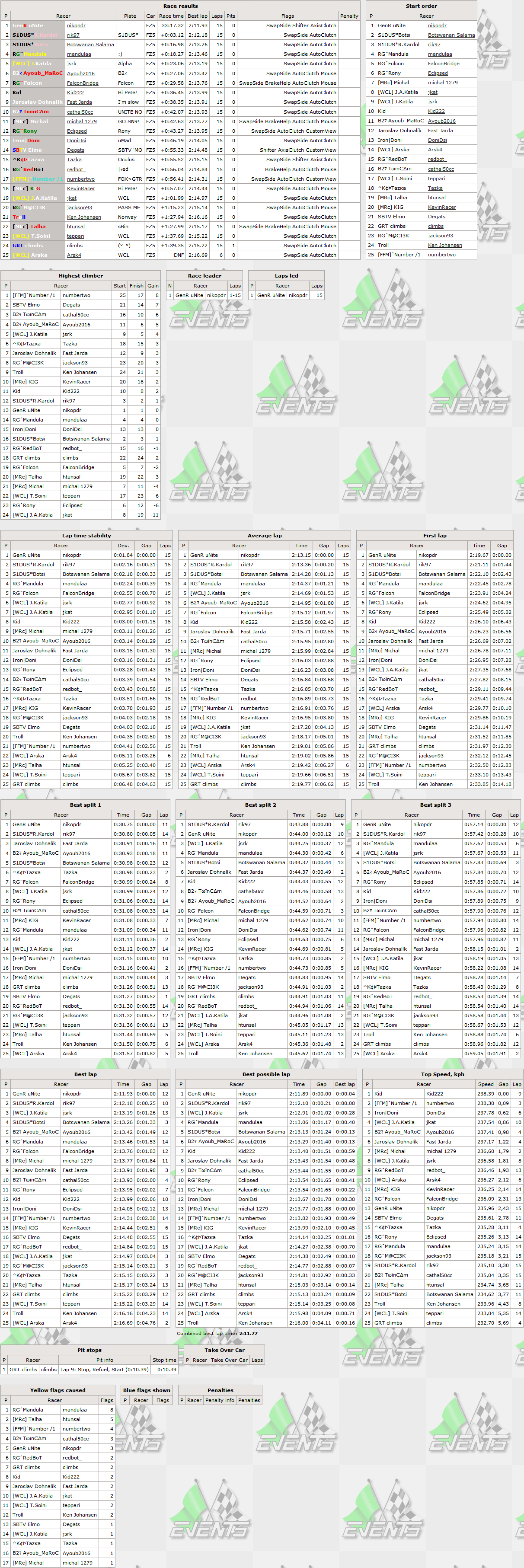
Task: Click Ayoub2016 link in Race results
Action: (x=80, y=73)
